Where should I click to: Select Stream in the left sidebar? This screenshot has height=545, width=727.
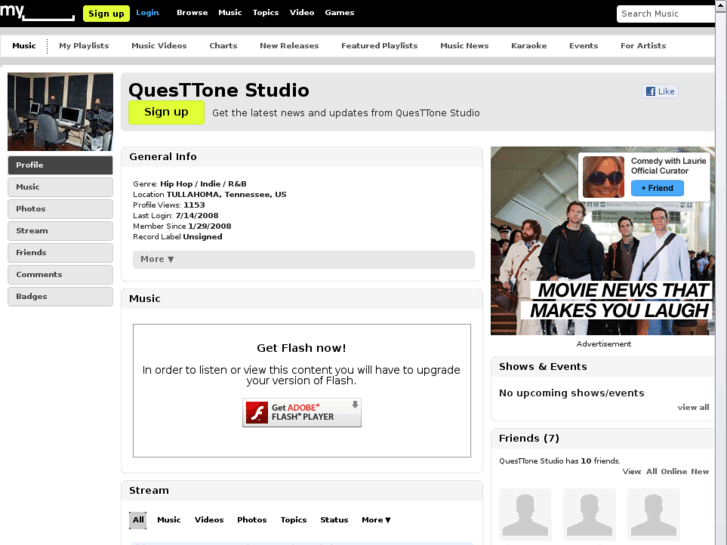point(60,231)
